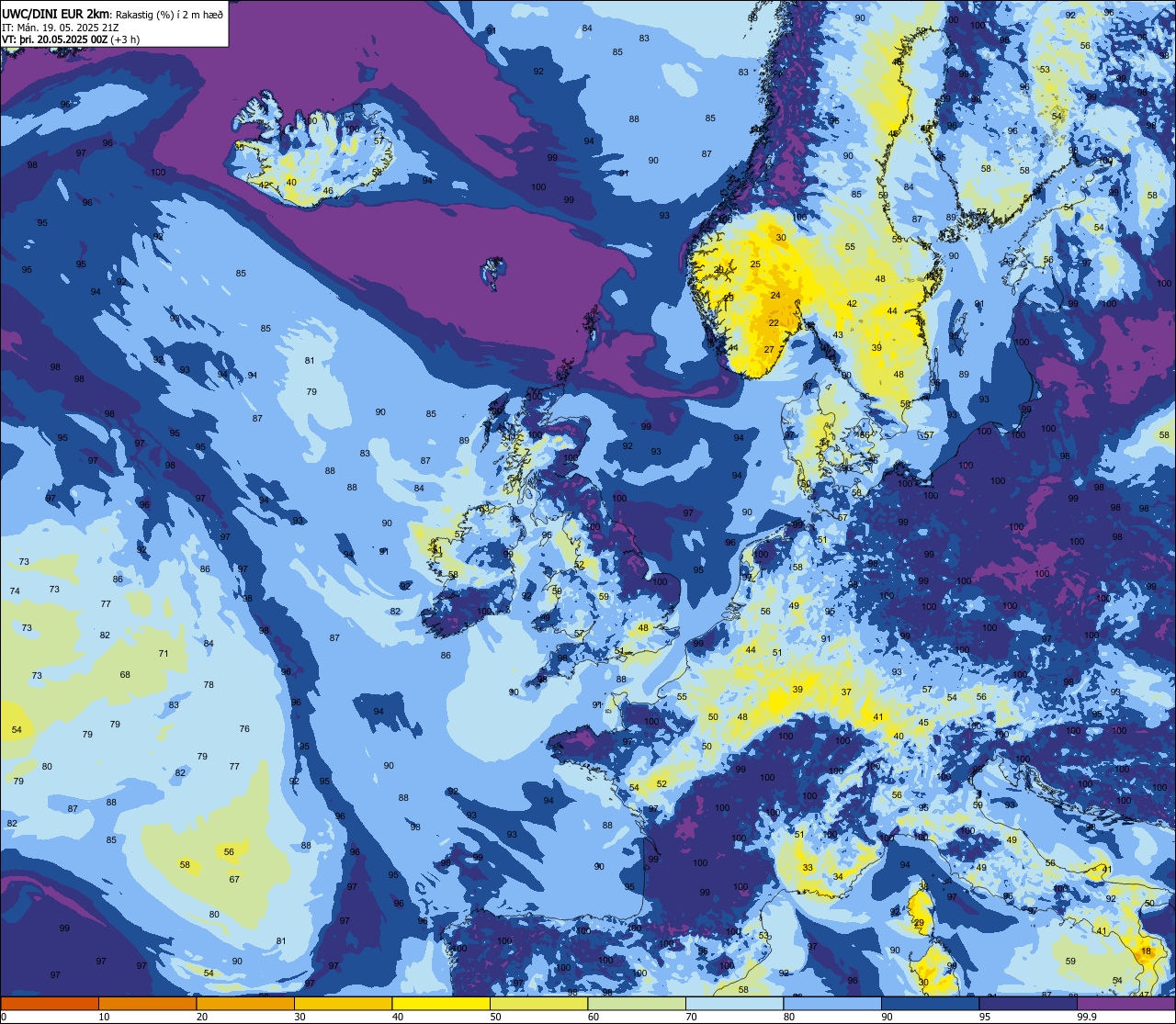Viewport: 1176px width, 1024px height.
Task: Click the humidity value '68' over the Atlantic
Action: click(x=125, y=675)
